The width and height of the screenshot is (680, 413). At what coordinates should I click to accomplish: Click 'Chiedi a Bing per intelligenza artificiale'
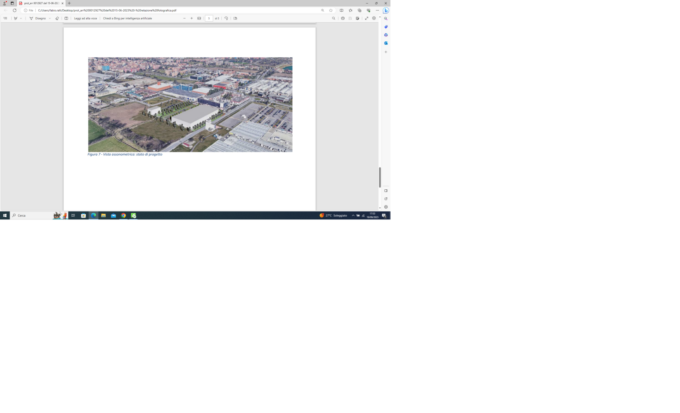[128, 18]
